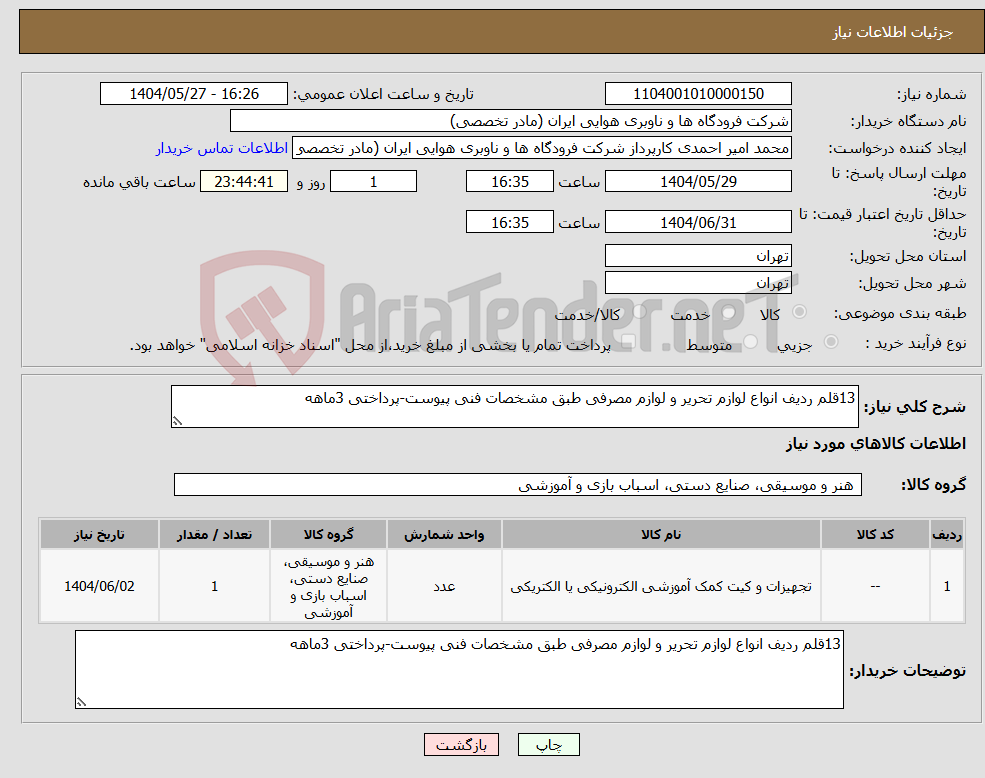Click the delivery city field تهران
985x778 pixels.
(x=698, y=283)
